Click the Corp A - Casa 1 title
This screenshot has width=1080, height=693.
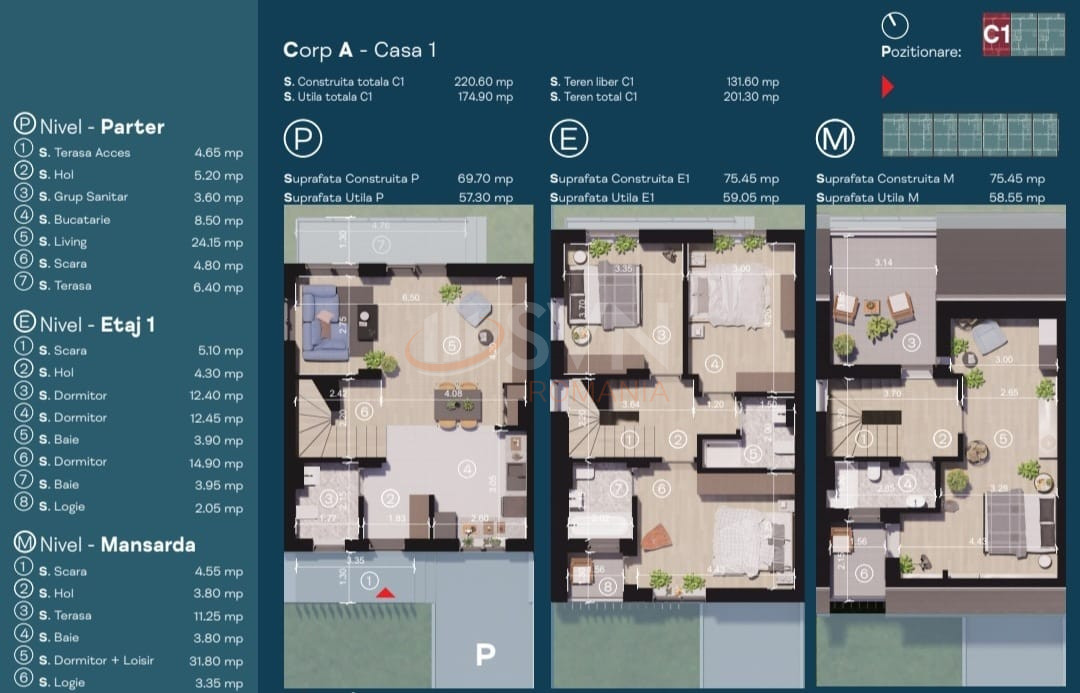[360, 50]
